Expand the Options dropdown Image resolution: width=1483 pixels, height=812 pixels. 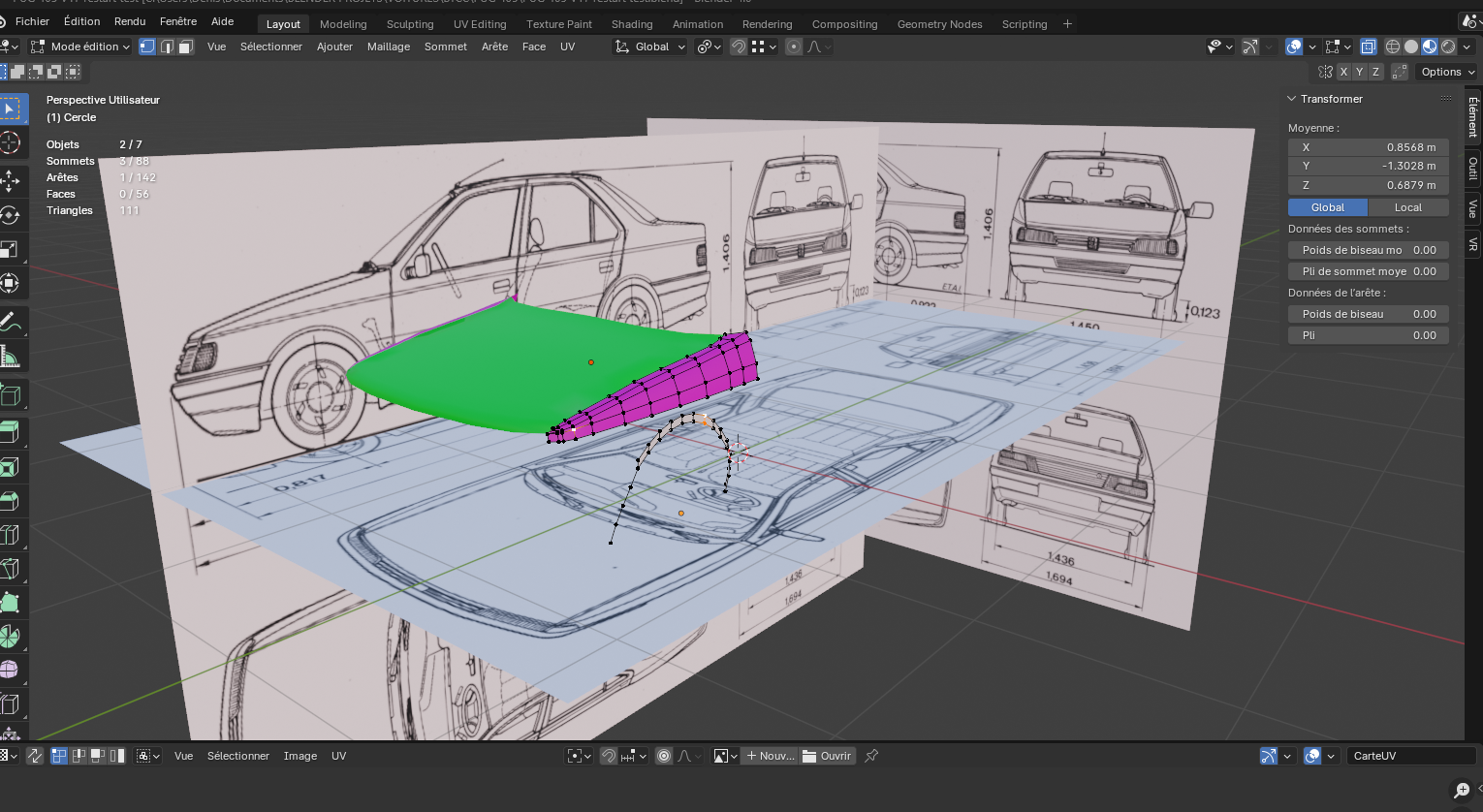point(1446,72)
